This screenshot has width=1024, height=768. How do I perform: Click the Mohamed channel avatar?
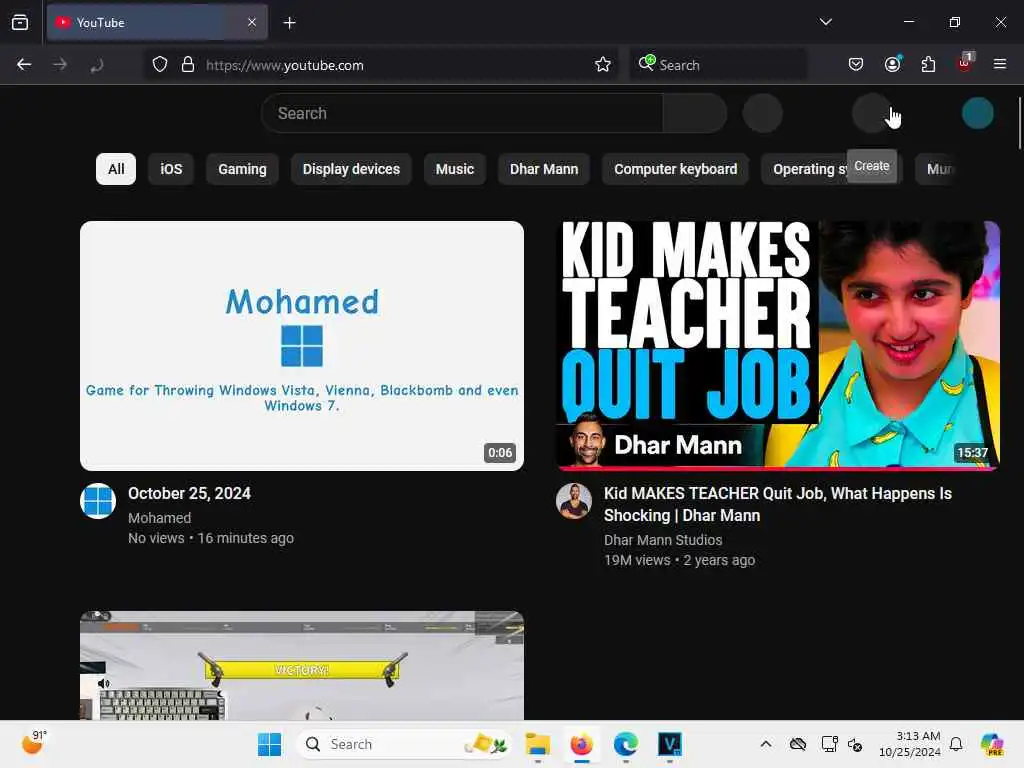98,501
